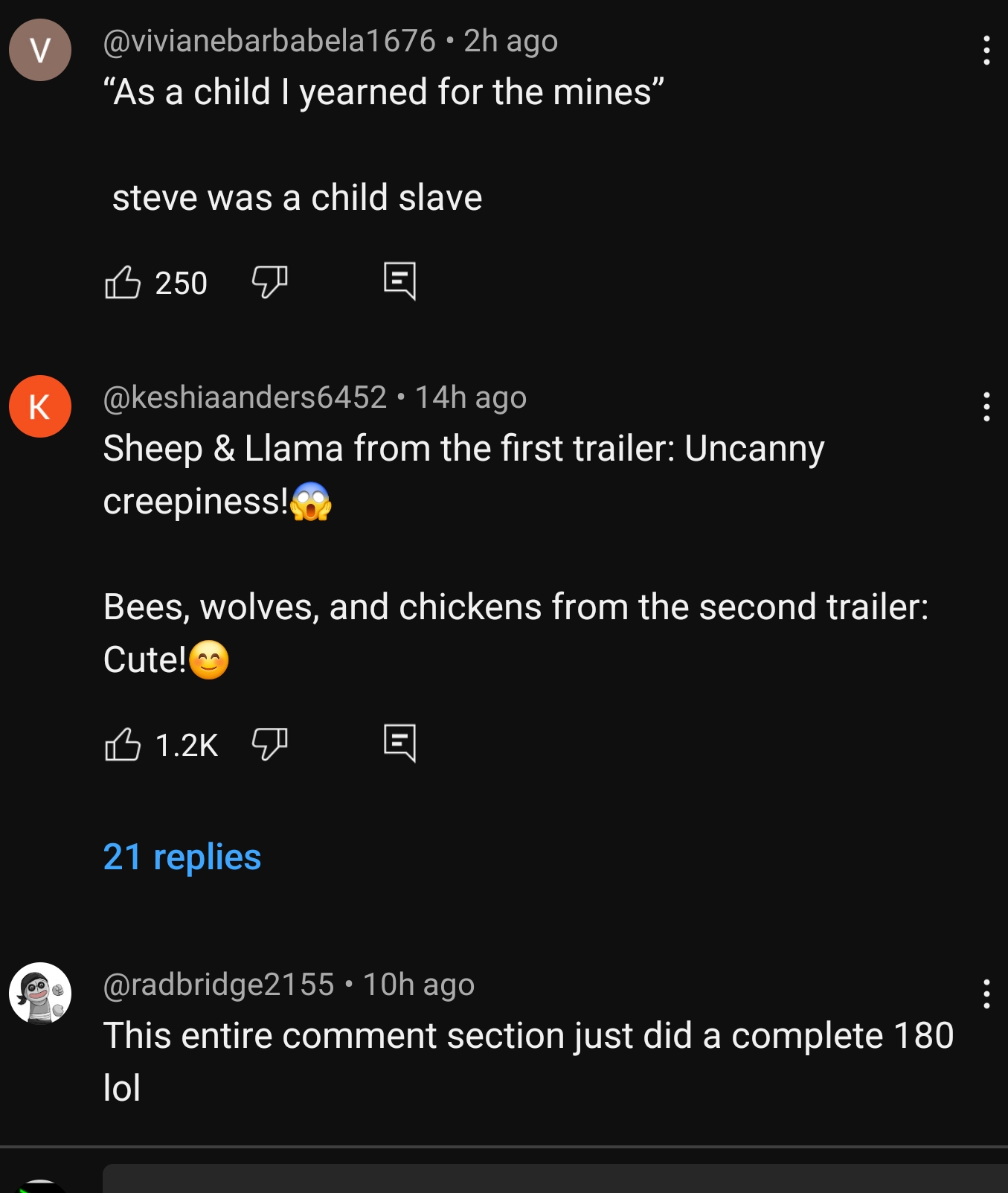The width and height of the screenshot is (1008, 1193).
Task: Expand the 21 replies thread
Action: pyautogui.click(x=182, y=857)
